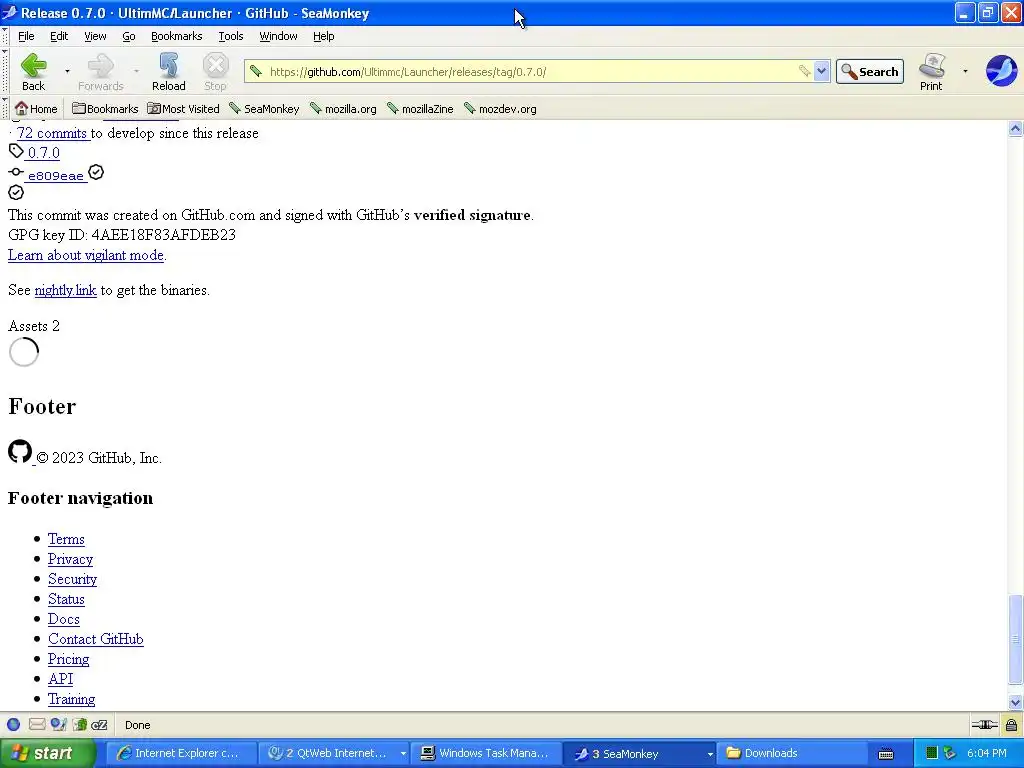The width and height of the screenshot is (1024, 768).
Task: Open the Composer icon in status bar
Action: [58, 724]
